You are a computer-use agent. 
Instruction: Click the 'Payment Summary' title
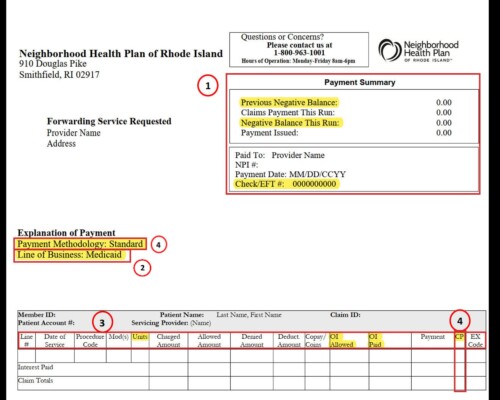[x=360, y=82]
